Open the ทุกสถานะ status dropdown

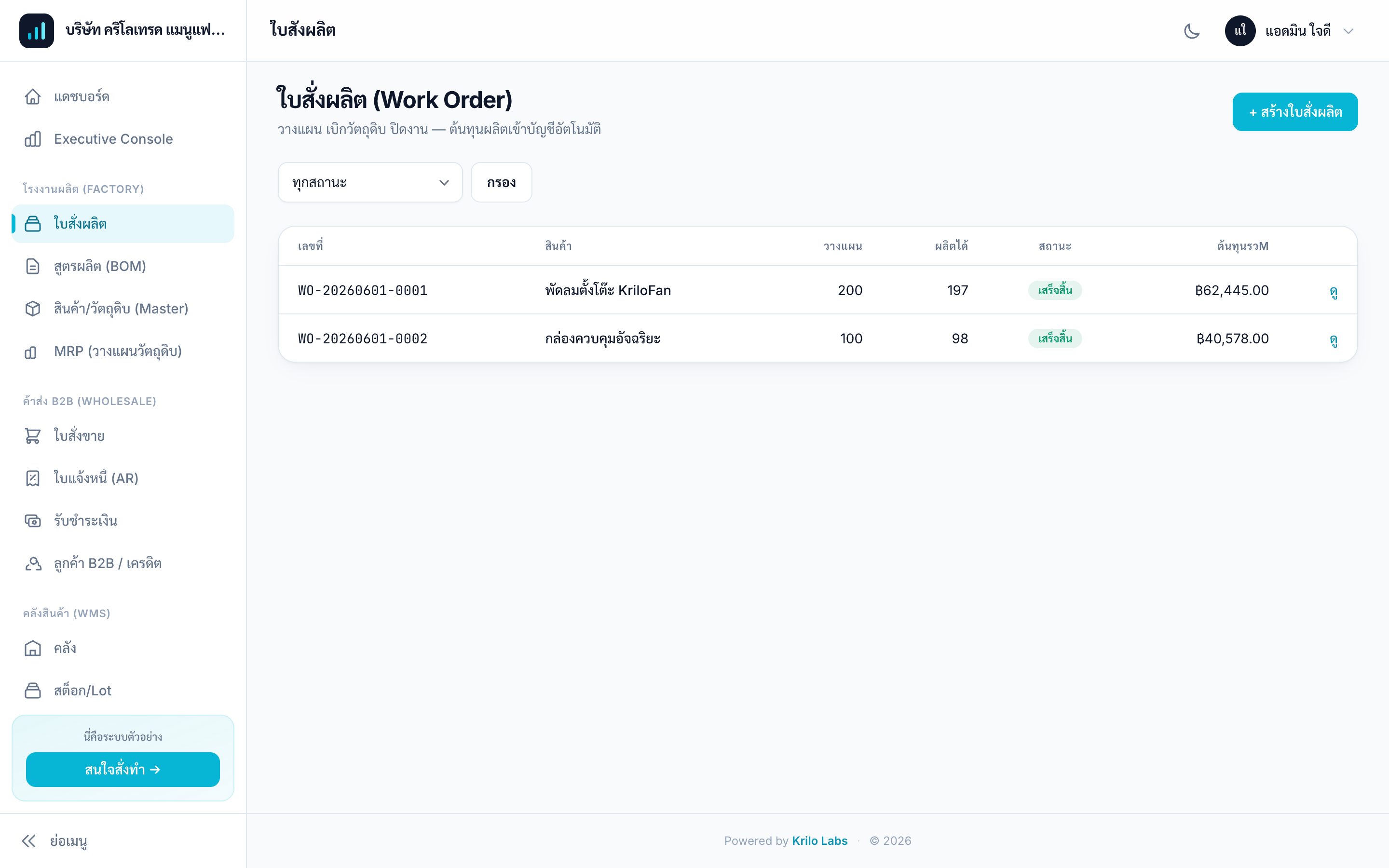click(370, 183)
